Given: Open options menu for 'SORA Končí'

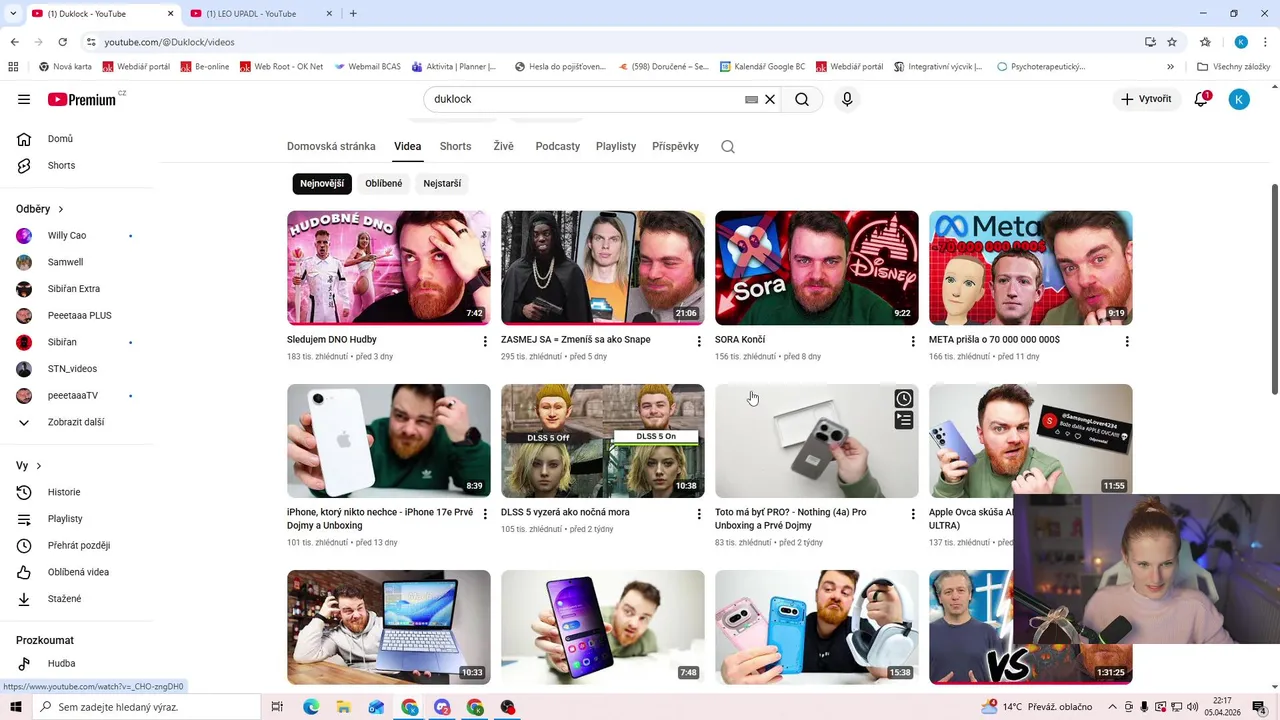Looking at the screenshot, I should point(913,341).
